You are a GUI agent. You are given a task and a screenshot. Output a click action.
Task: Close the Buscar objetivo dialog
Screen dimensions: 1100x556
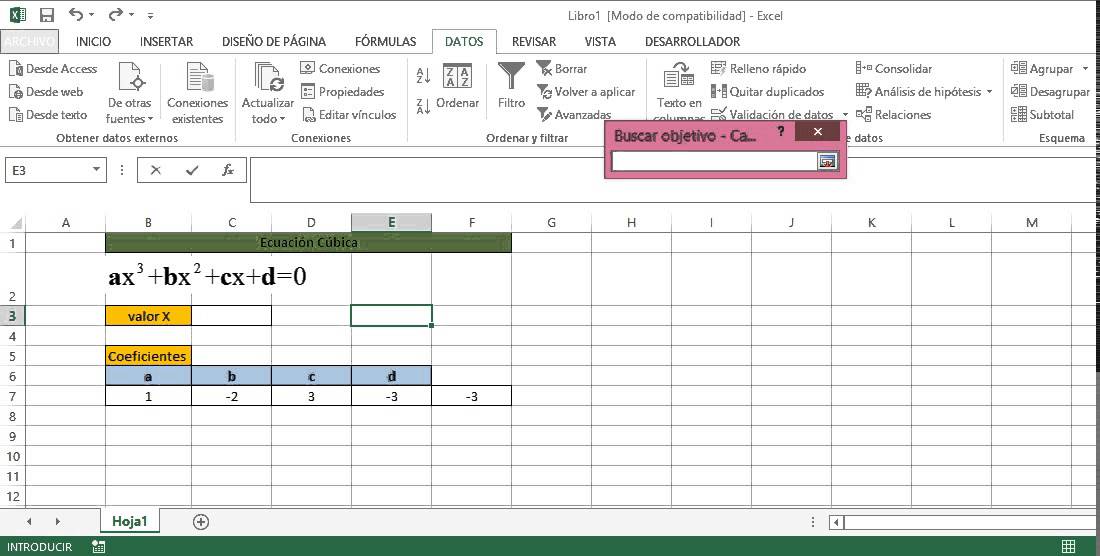(817, 131)
